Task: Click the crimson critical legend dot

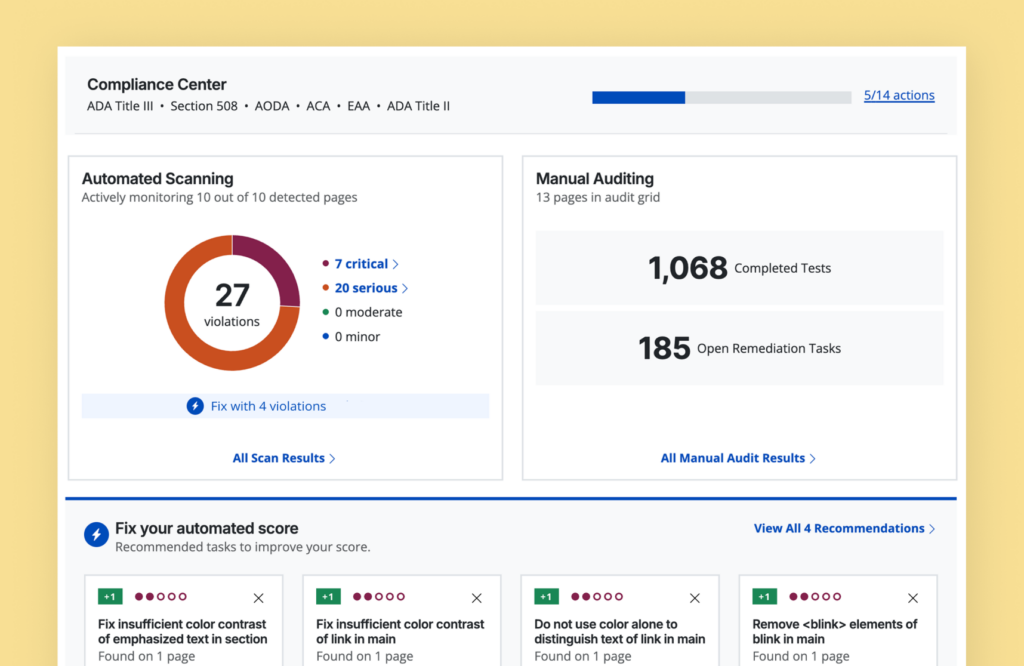Action: 325,263
